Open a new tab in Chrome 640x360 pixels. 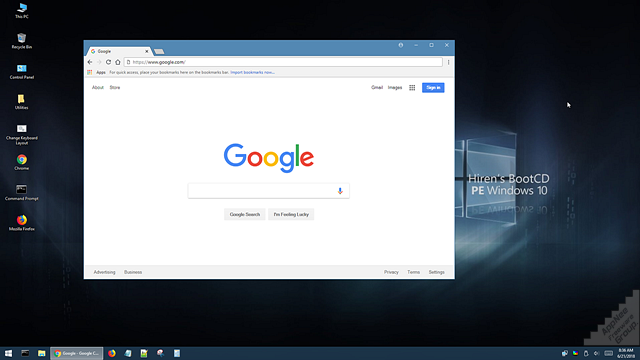pos(159,51)
